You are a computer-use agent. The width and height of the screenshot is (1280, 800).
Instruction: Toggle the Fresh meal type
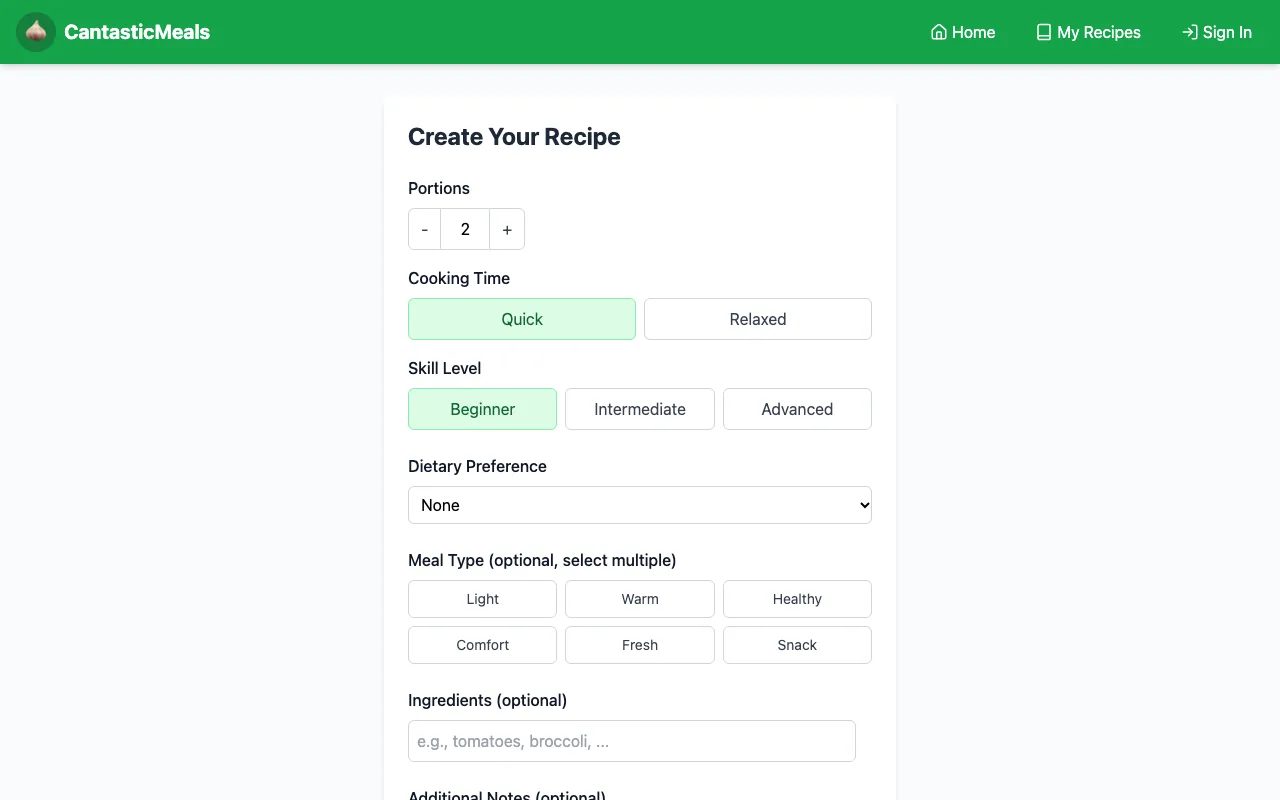point(640,645)
